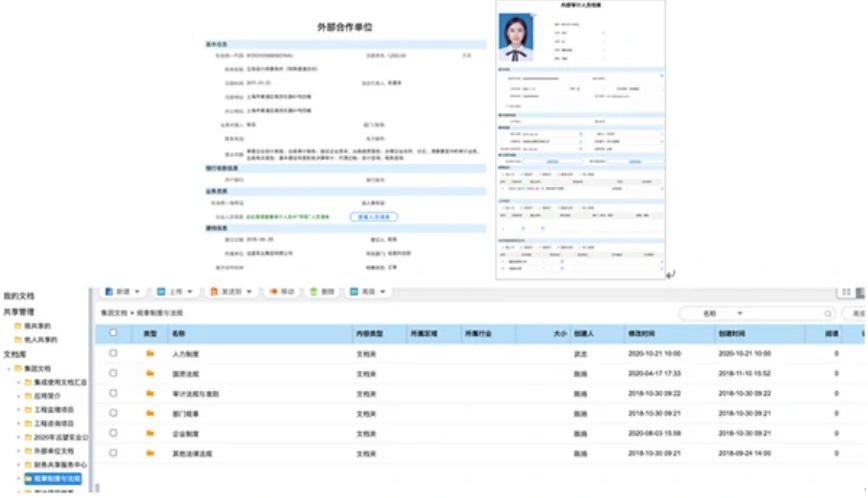Sort the list by 修改时间 column header

point(640,333)
